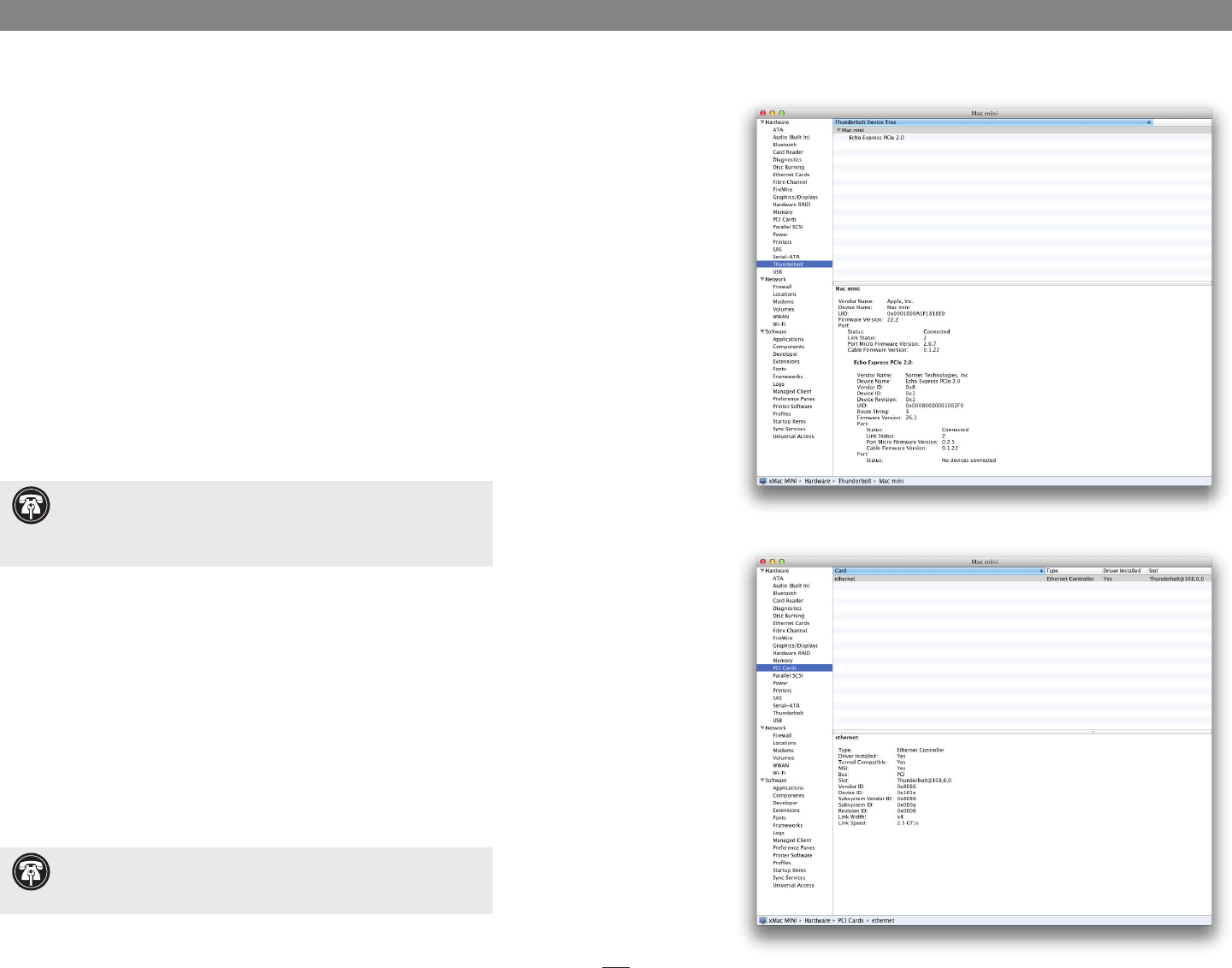Collapse Software section in Thunderbolt window sidebar
The image size is (1232, 968).
(x=762, y=331)
